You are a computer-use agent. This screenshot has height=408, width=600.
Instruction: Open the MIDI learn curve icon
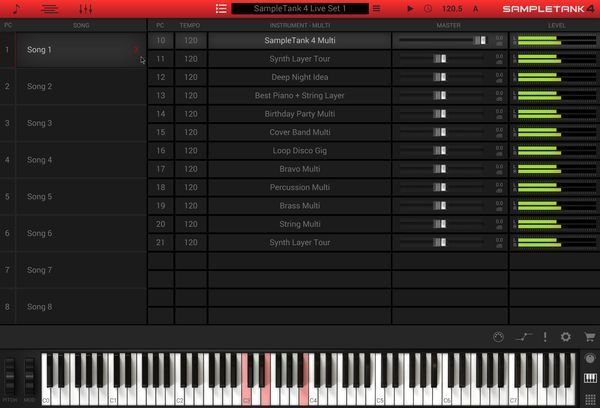click(523, 337)
